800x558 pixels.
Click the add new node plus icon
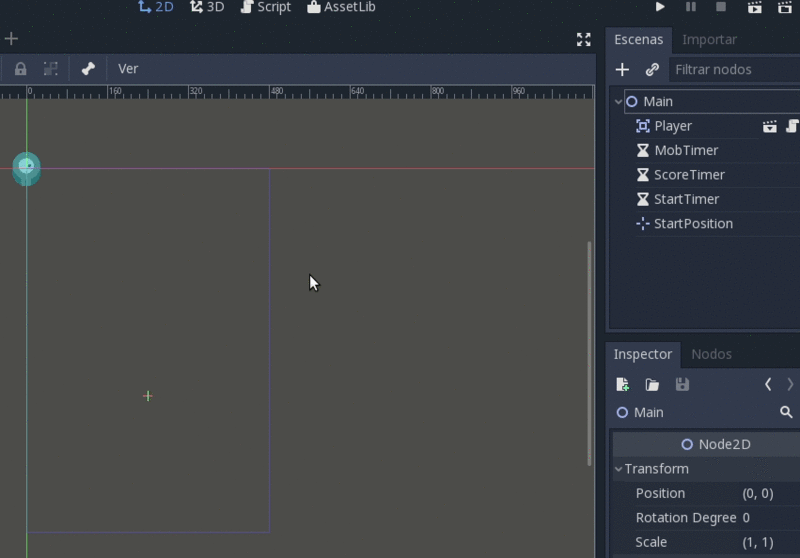[x=622, y=69]
